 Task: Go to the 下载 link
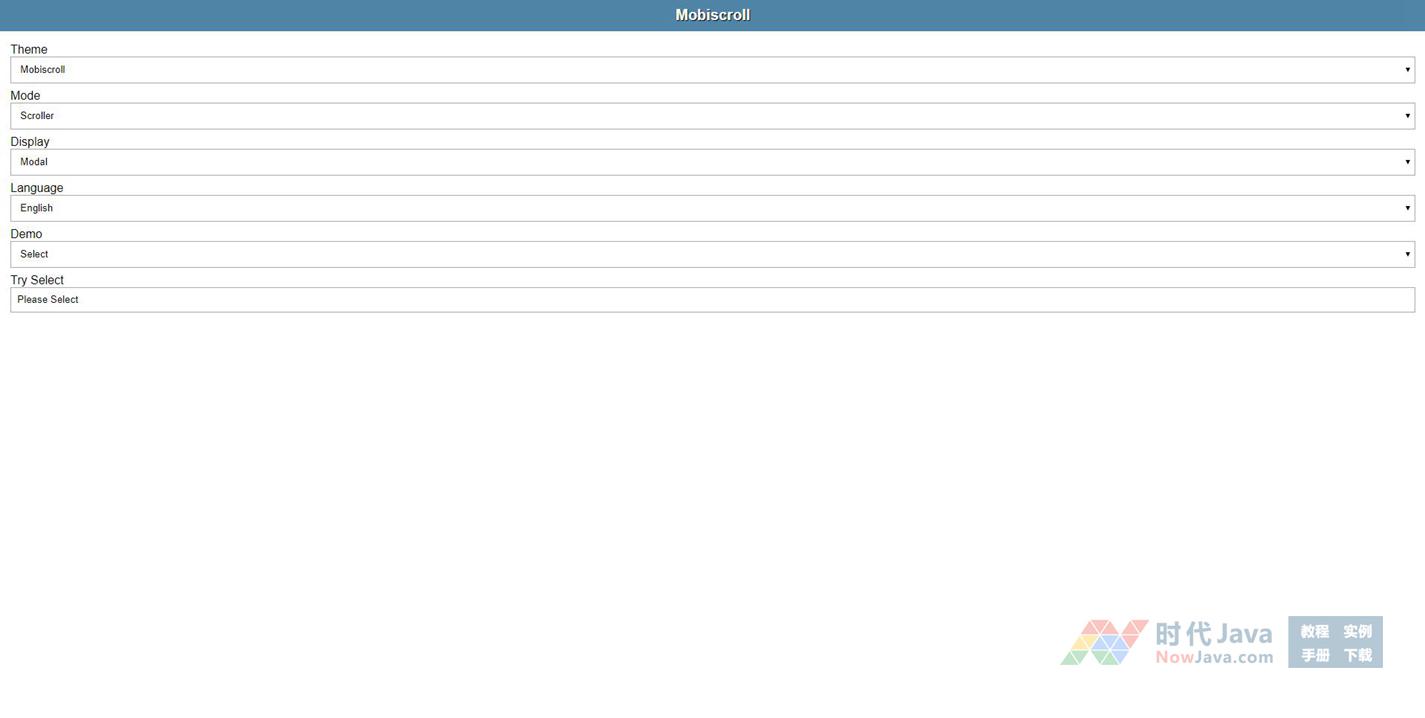(1357, 655)
